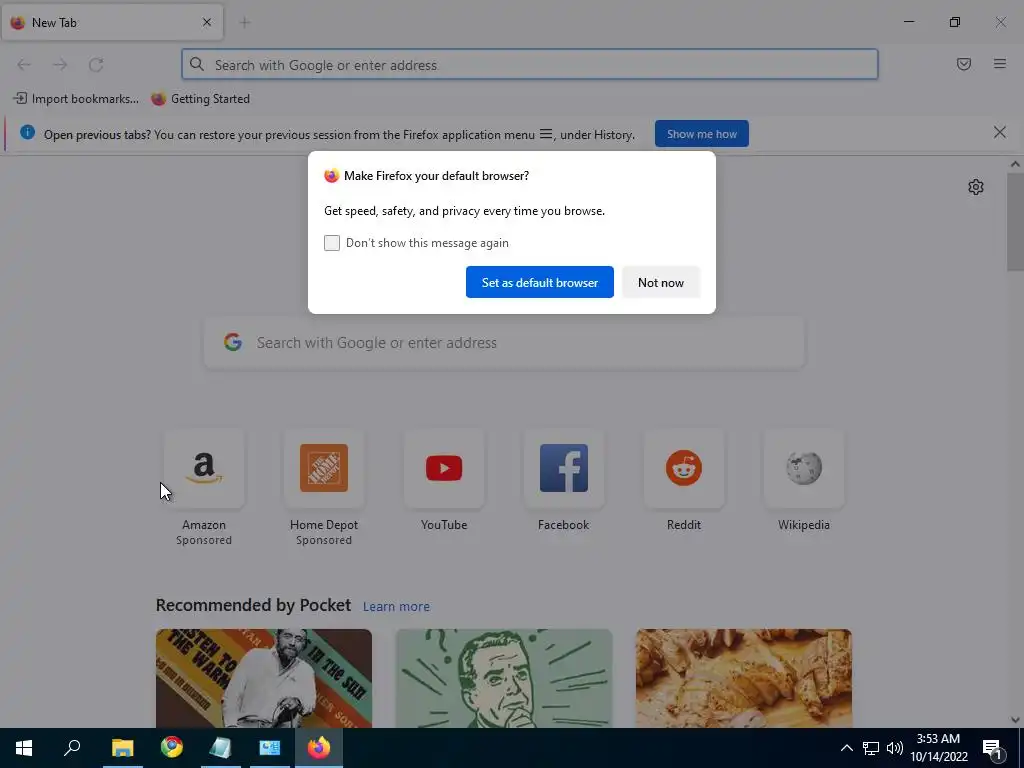The image size is (1024, 768).
Task: Click scrollbar up arrow
Action: click(1015, 165)
